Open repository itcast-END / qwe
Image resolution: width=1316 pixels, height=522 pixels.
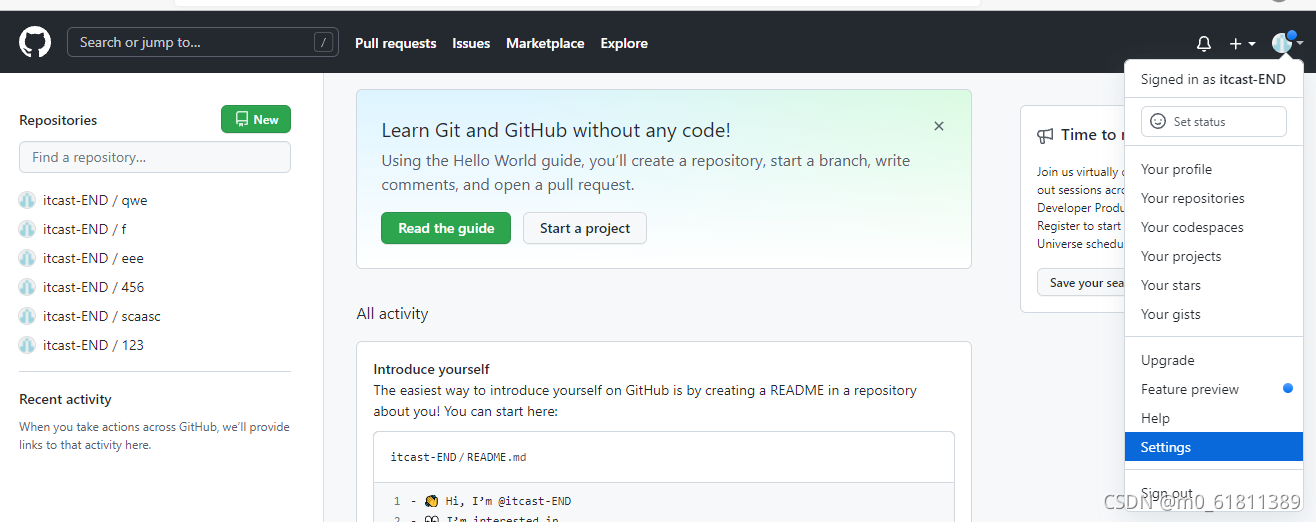coord(95,200)
